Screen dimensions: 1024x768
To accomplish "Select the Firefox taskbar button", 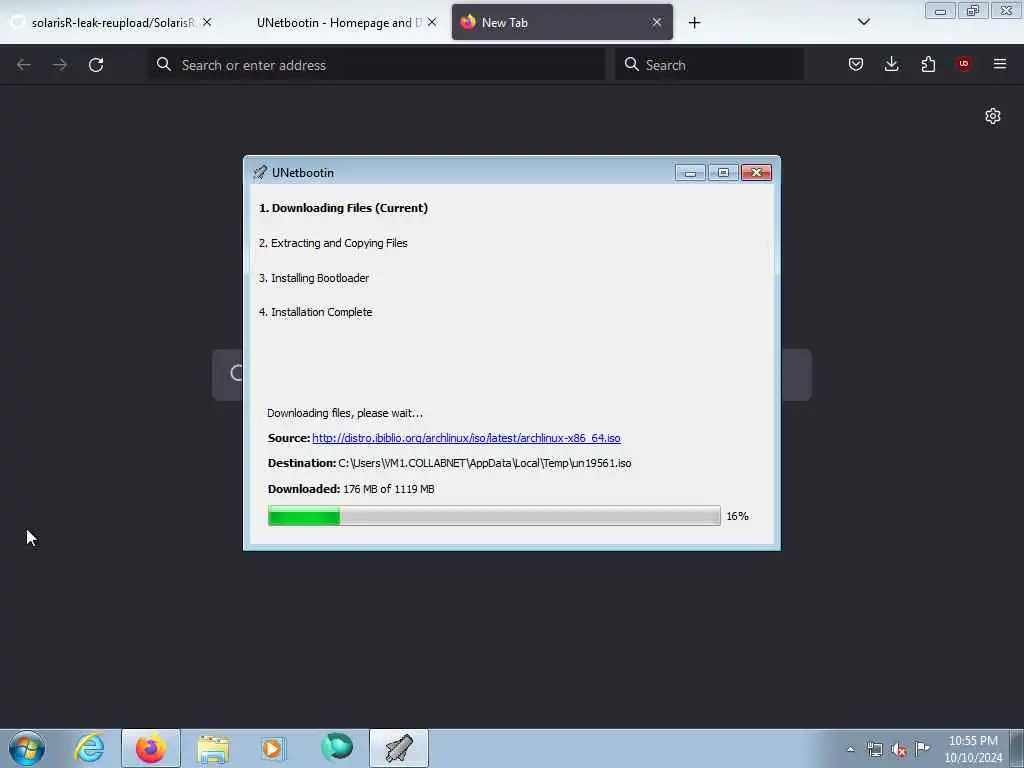I will tap(151, 748).
